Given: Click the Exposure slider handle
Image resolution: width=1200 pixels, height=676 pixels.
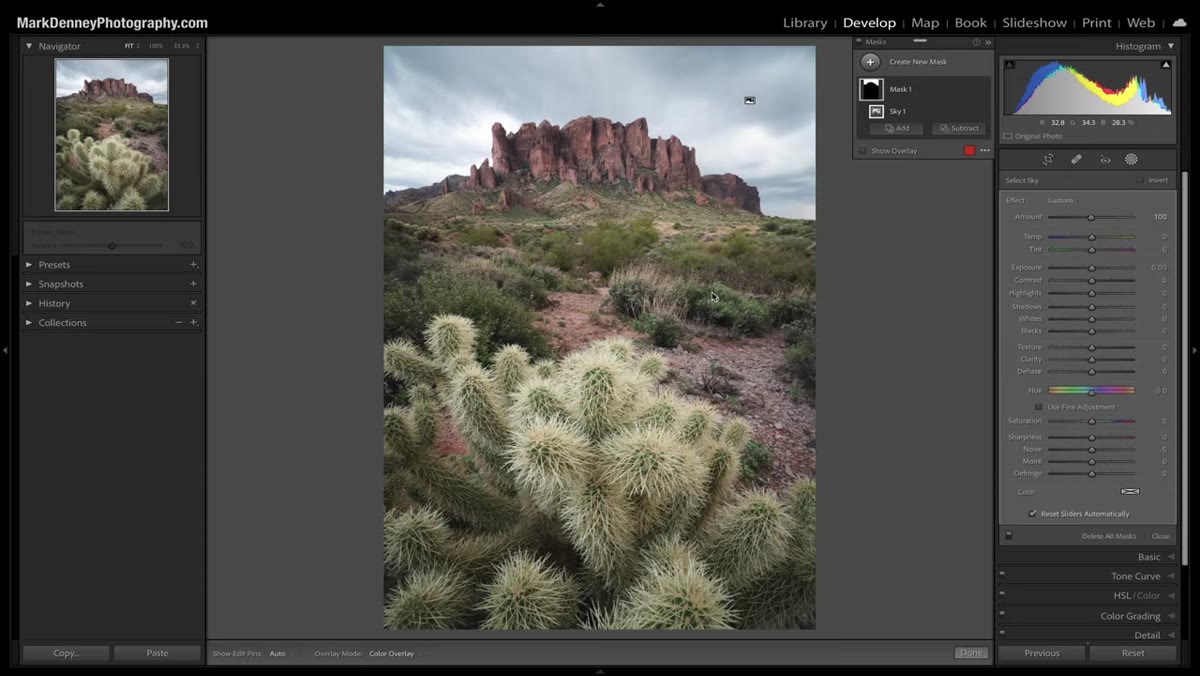Looking at the screenshot, I should (x=1091, y=268).
